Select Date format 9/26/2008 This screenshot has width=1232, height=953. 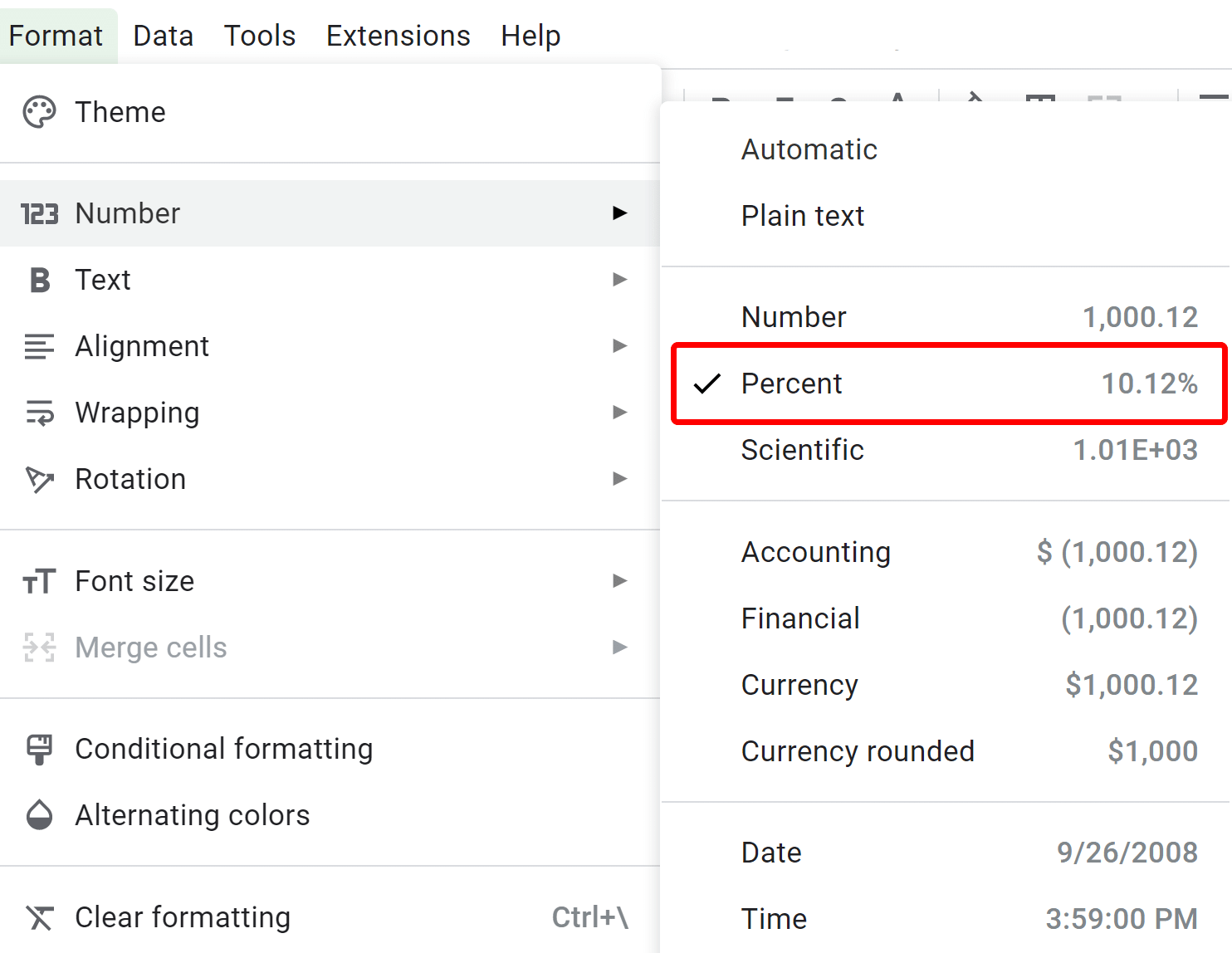[771, 852]
